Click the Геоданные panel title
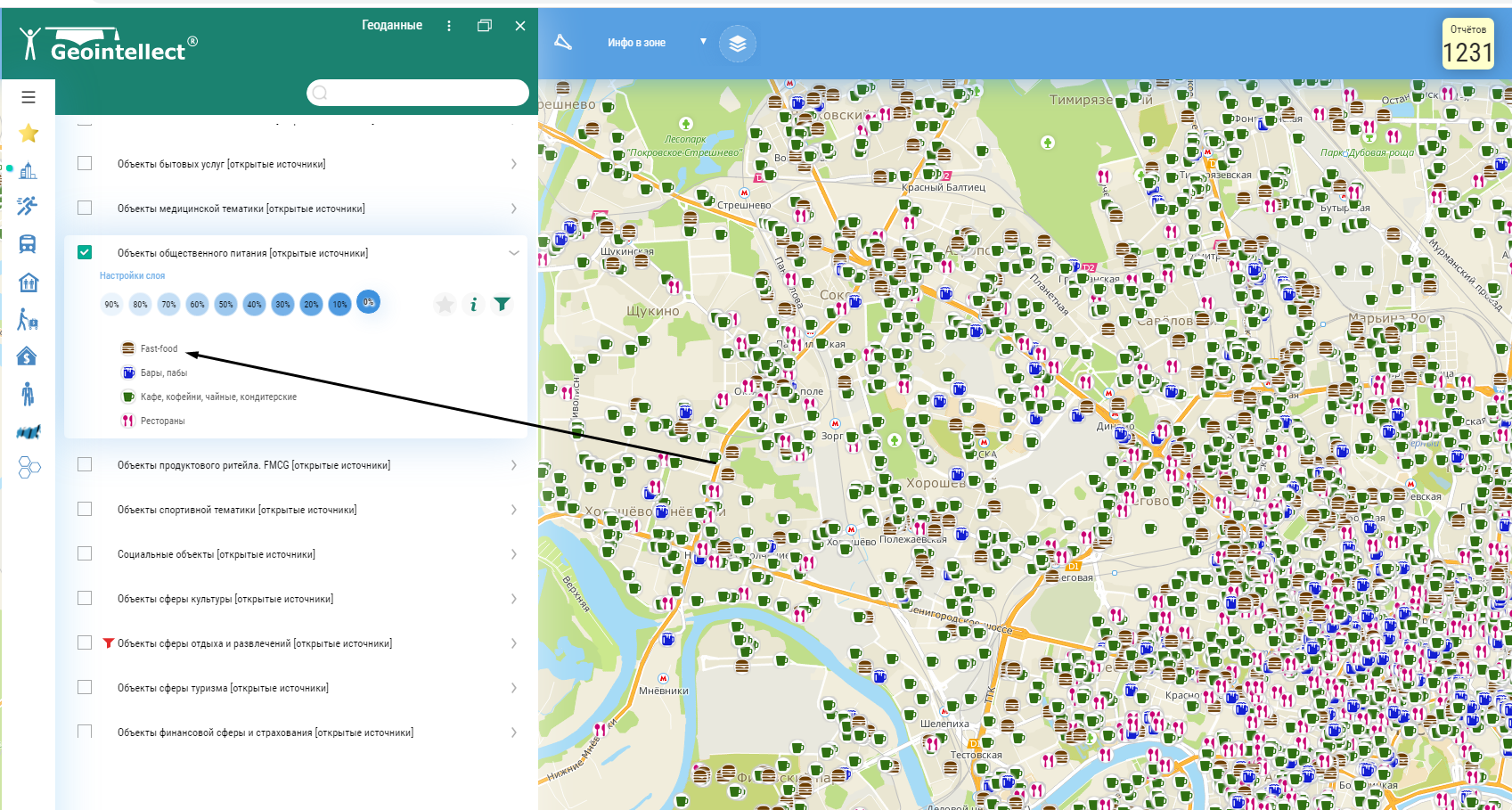The height and width of the screenshot is (810, 1512). [x=392, y=26]
